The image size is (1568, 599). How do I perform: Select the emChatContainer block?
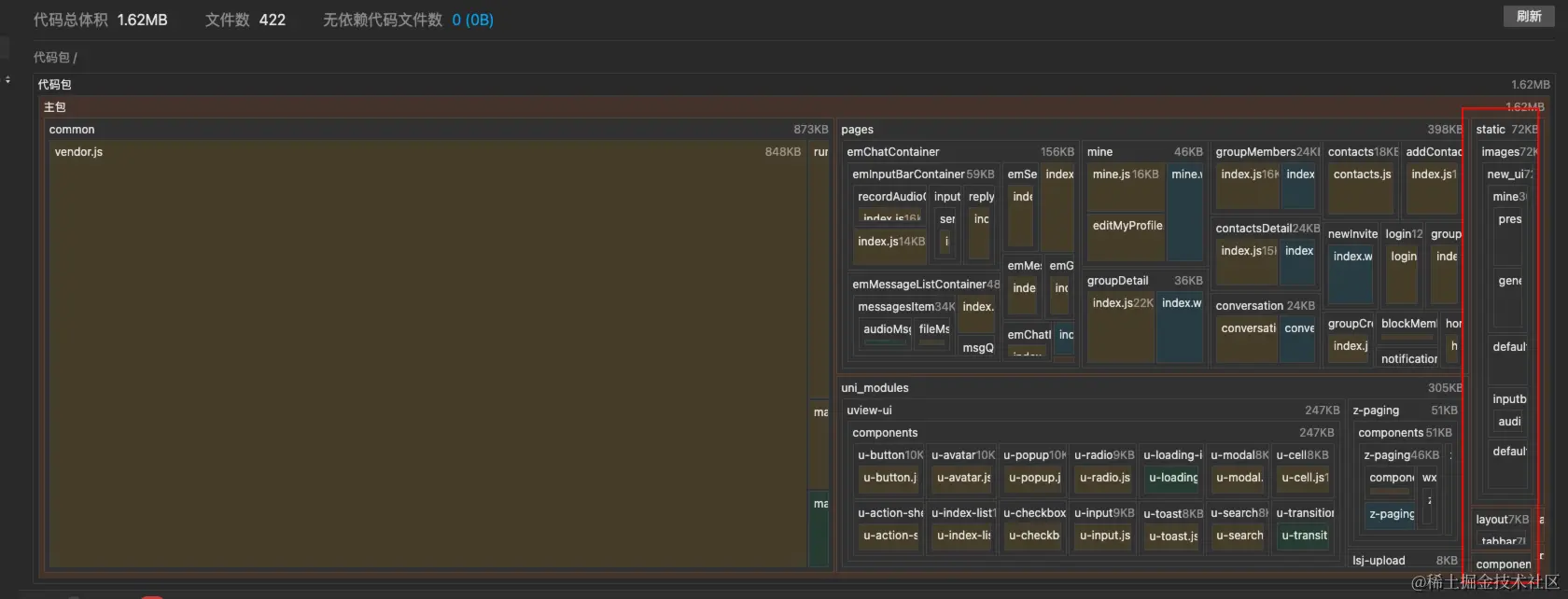coord(959,151)
